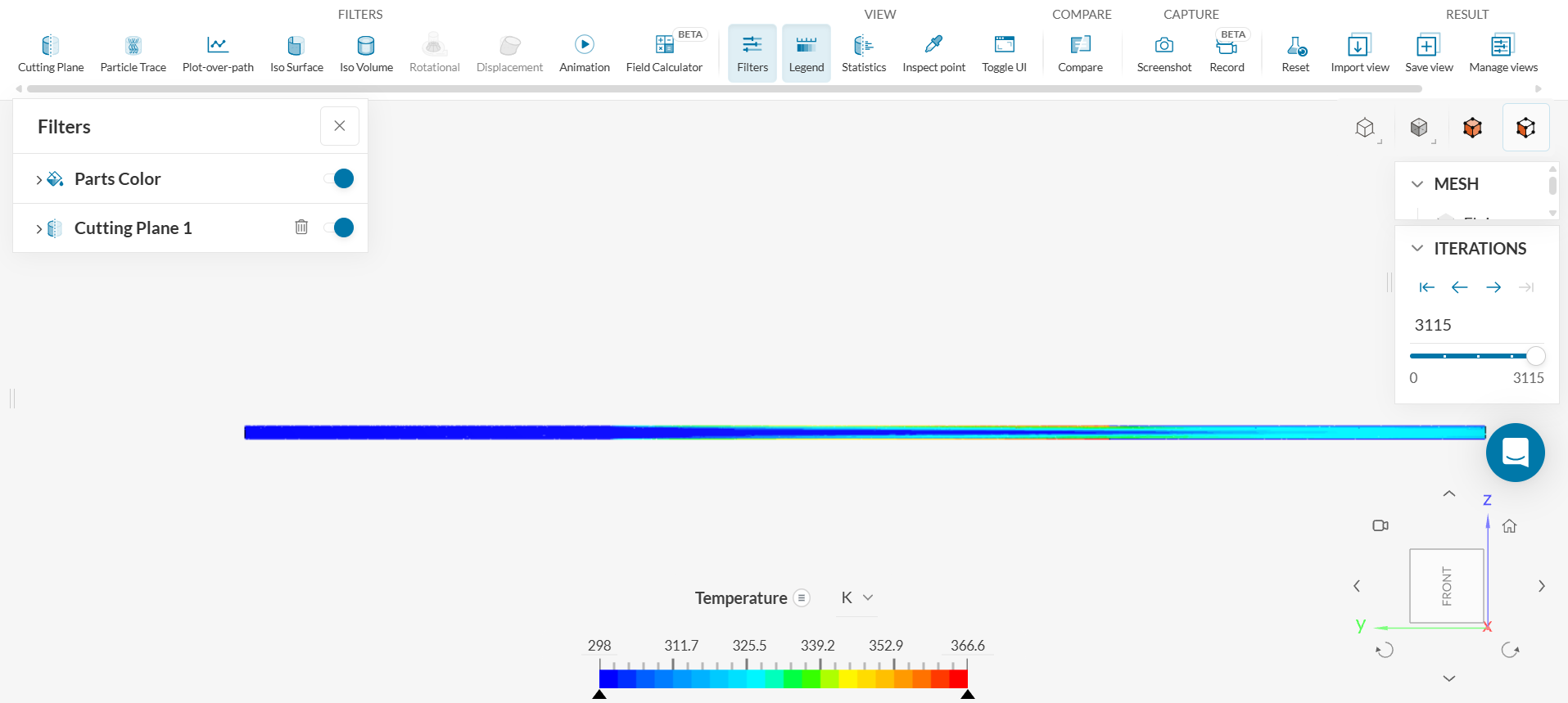Reset the result view
Screen dimensions: 1568x703
(1295, 54)
